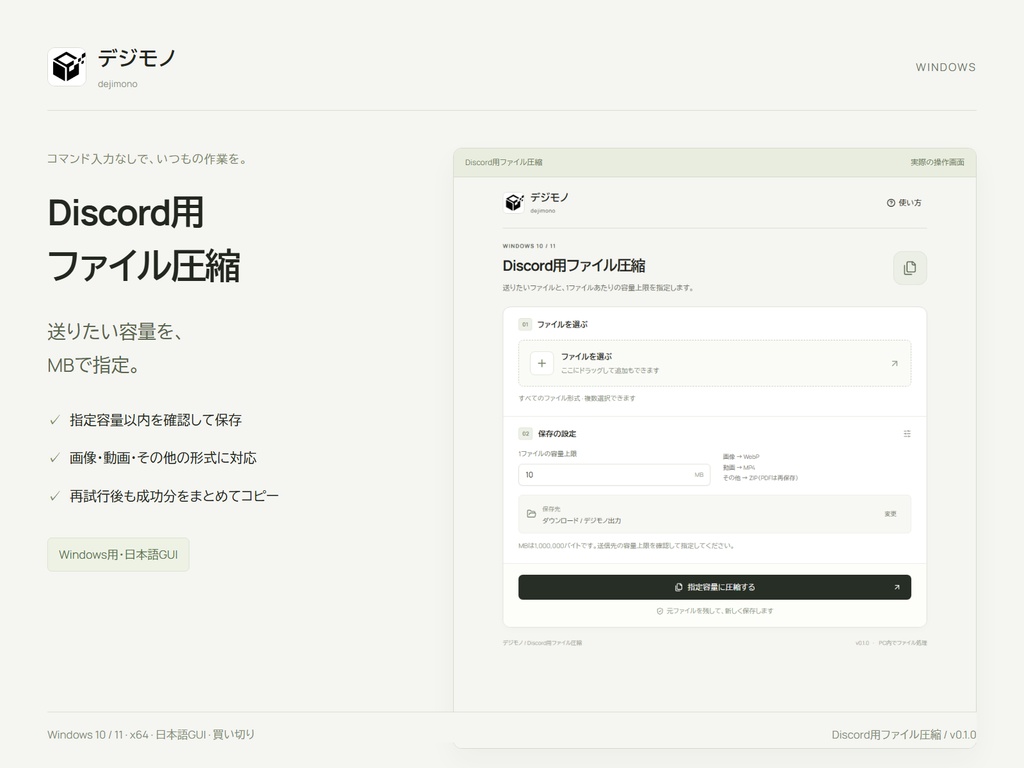Image resolution: width=1024 pixels, height=768 pixels.
Task: Click WINDOWS 10 / 11 label above app title
Action: coord(529,246)
